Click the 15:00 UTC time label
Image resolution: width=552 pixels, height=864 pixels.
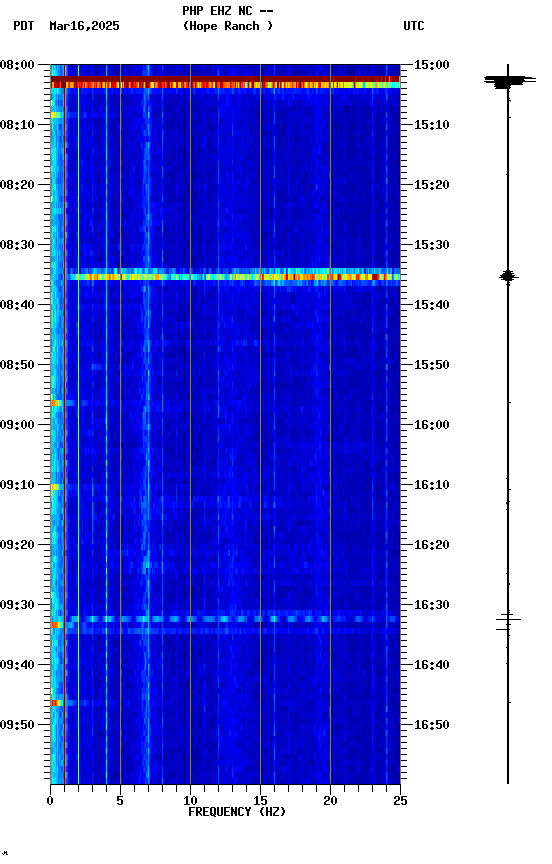(432, 65)
